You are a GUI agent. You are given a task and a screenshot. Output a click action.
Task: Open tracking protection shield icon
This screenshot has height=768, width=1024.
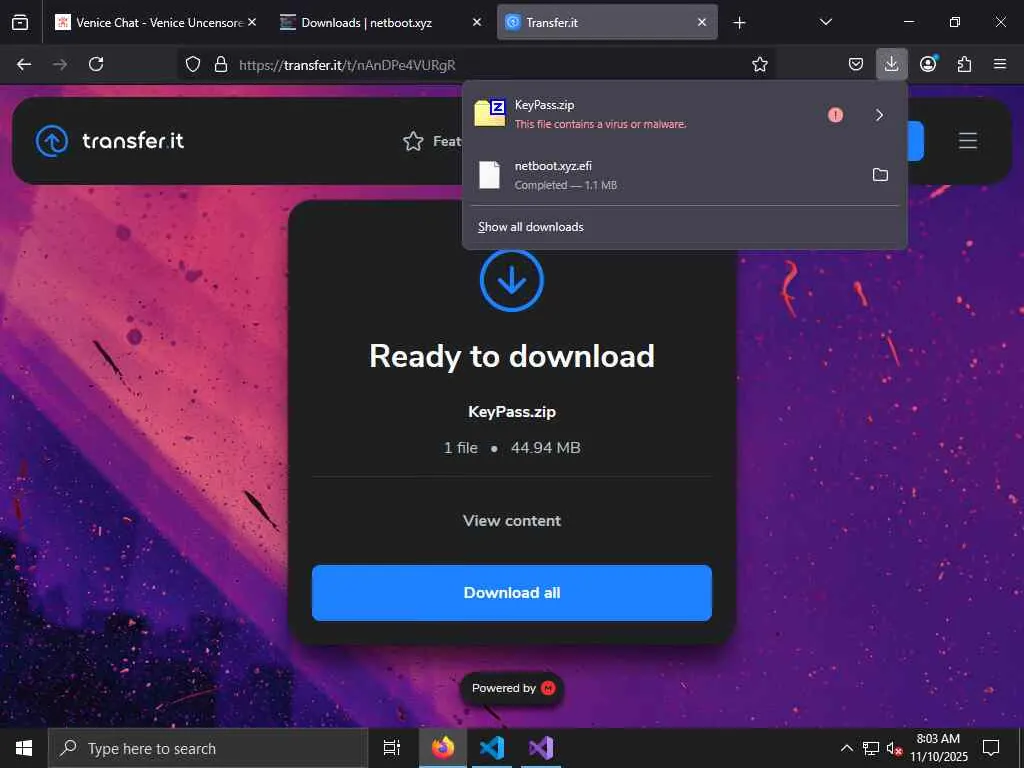[x=193, y=64]
